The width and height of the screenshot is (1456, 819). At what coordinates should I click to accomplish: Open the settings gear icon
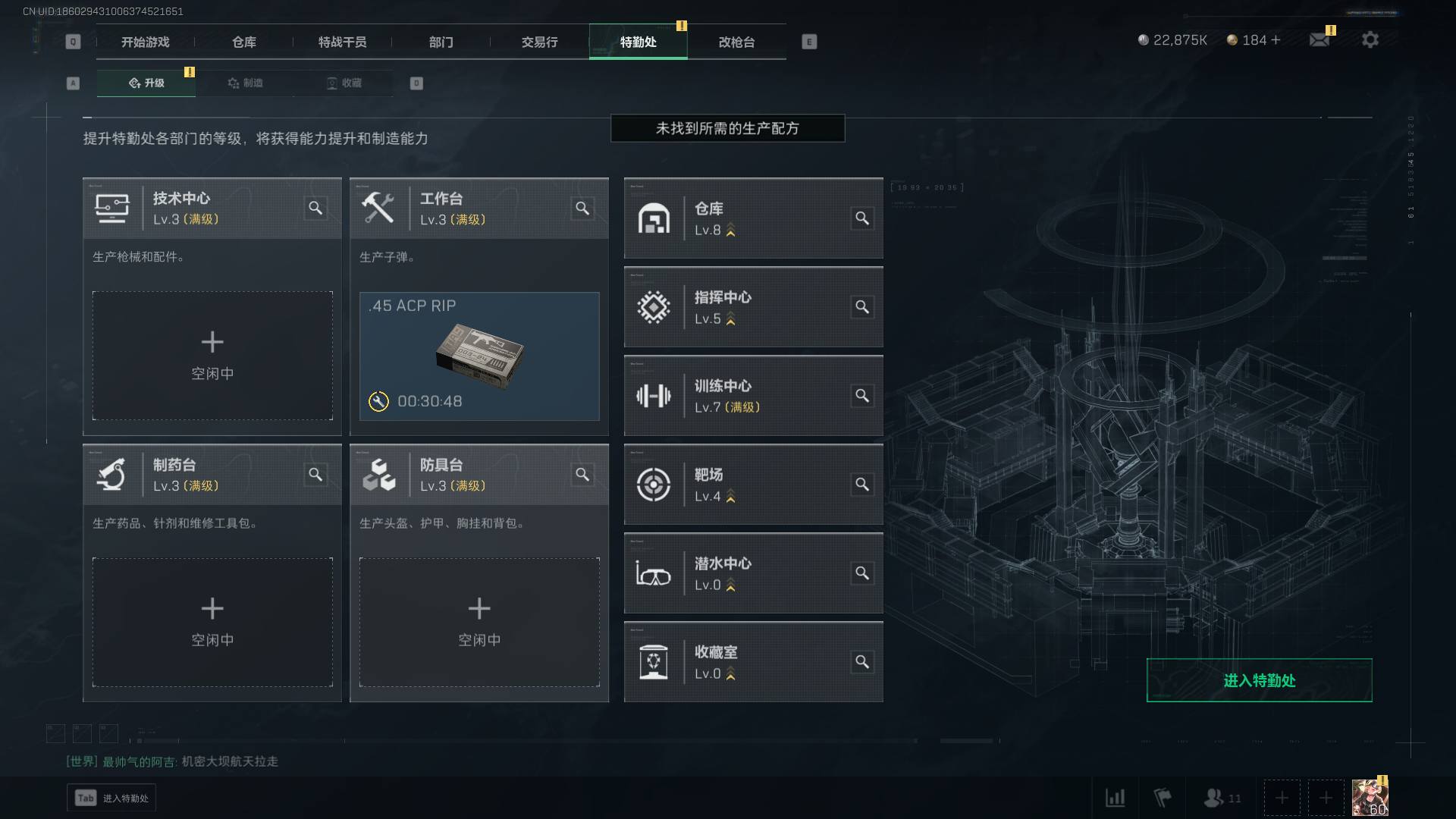click(x=1370, y=39)
